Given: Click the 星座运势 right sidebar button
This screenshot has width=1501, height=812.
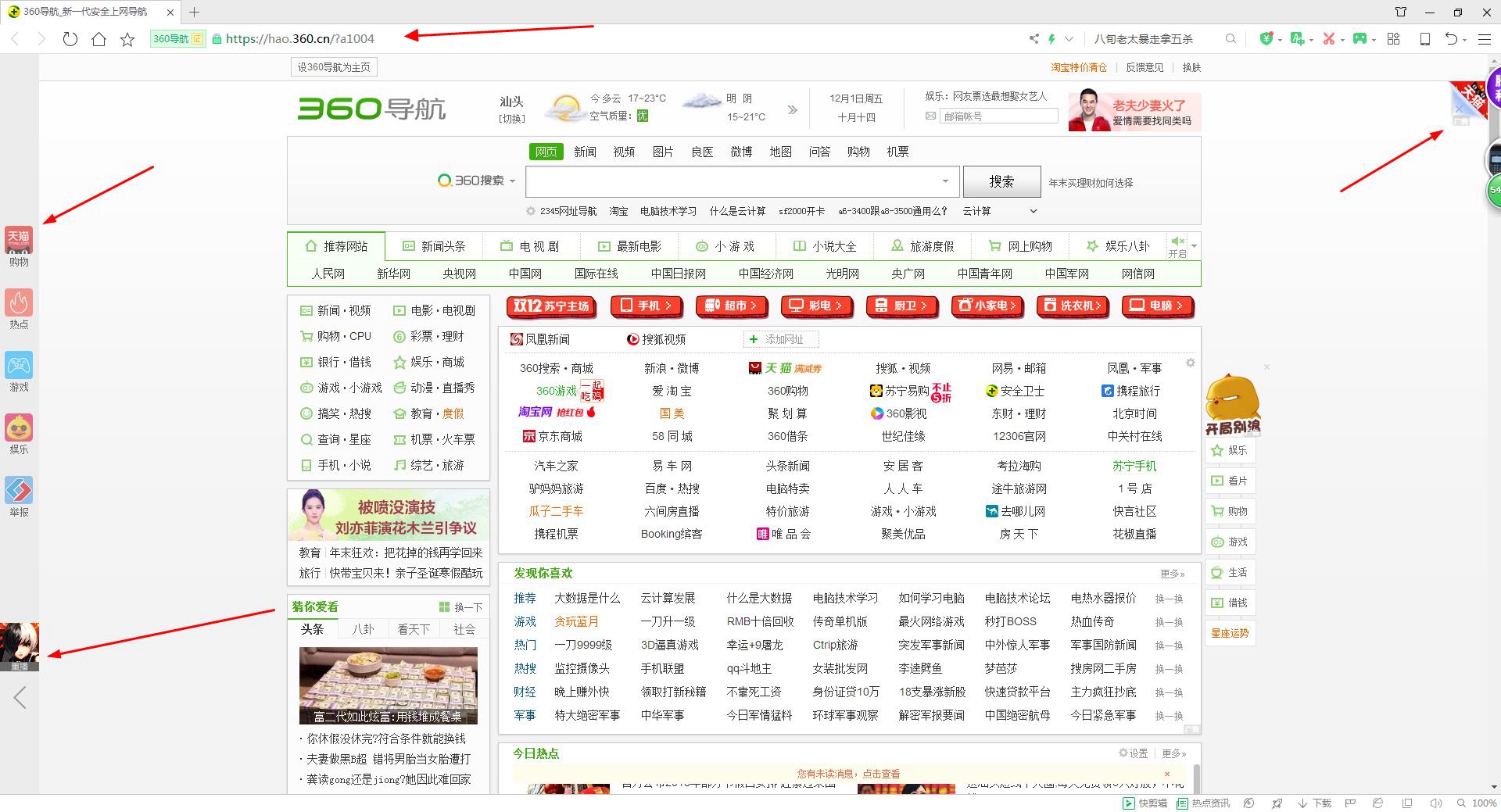Looking at the screenshot, I should pyautogui.click(x=1230, y=633).
